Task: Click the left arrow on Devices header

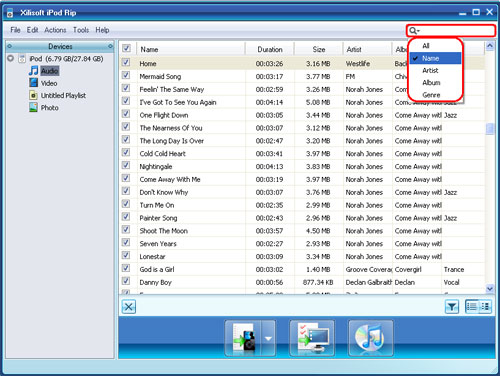Action: 10,46
